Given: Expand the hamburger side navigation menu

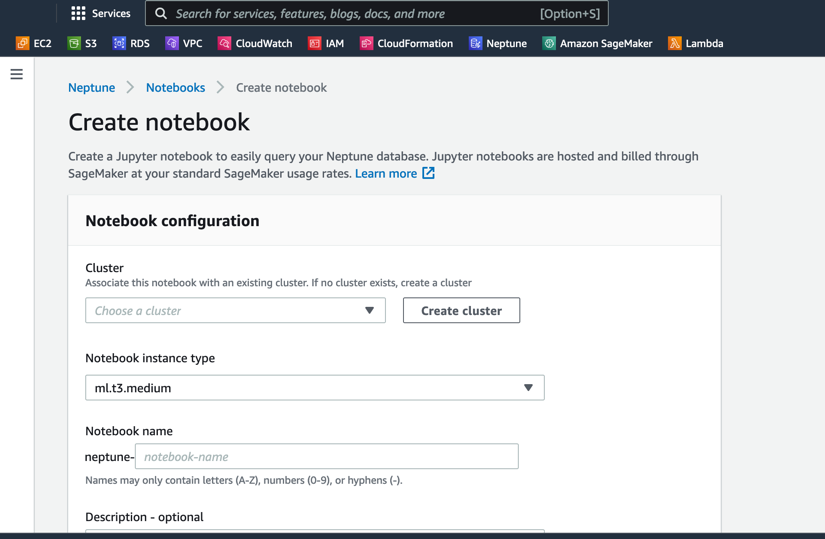Looking at the screenshot, I should [x=17, y=74].
